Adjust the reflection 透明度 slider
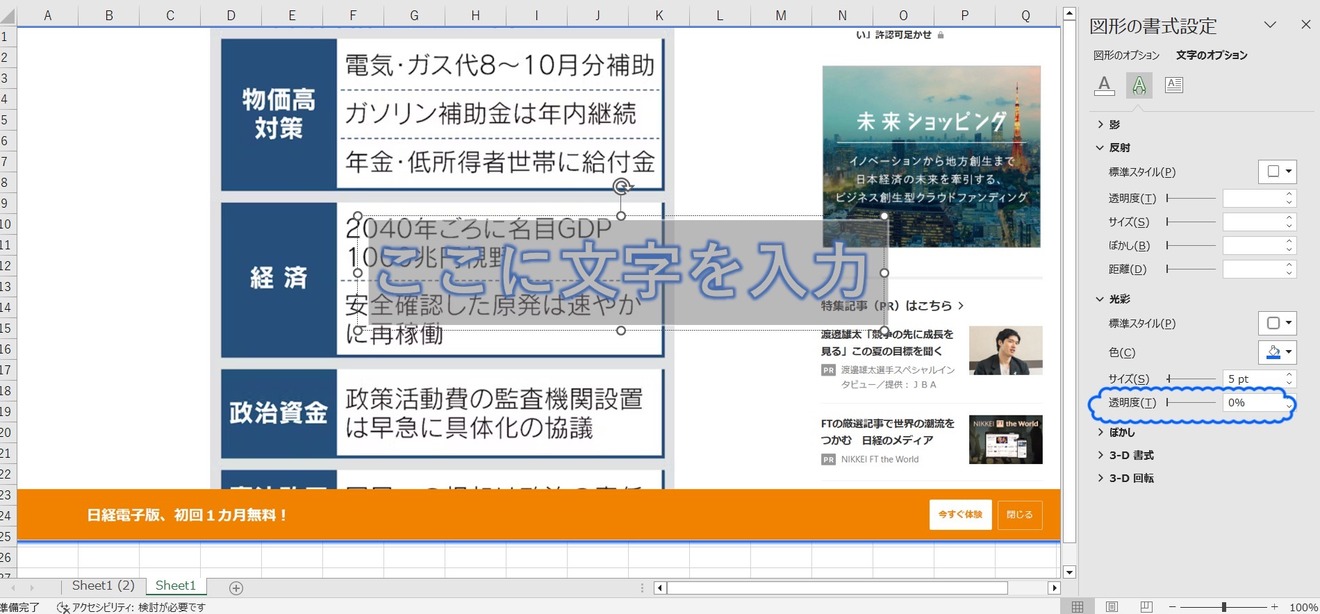Viewport: 1320px width, 614px height. pyautogui.click(x=1191, y=199)
